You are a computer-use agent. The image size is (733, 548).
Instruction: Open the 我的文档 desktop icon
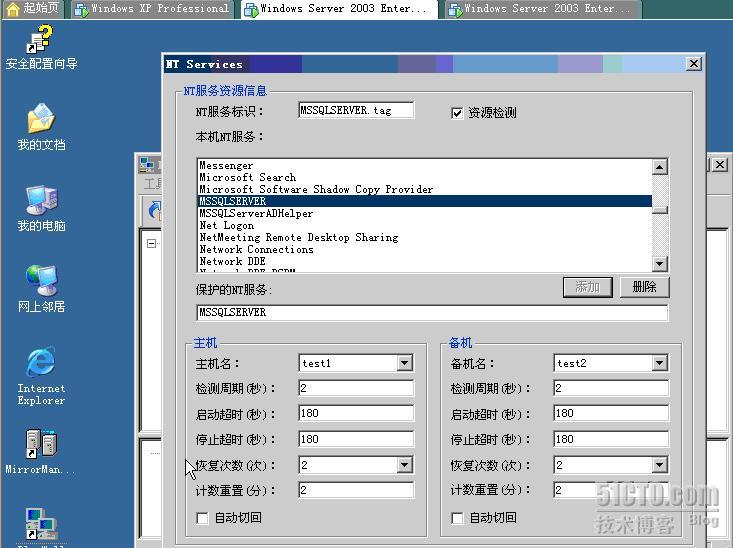point(41,127)
